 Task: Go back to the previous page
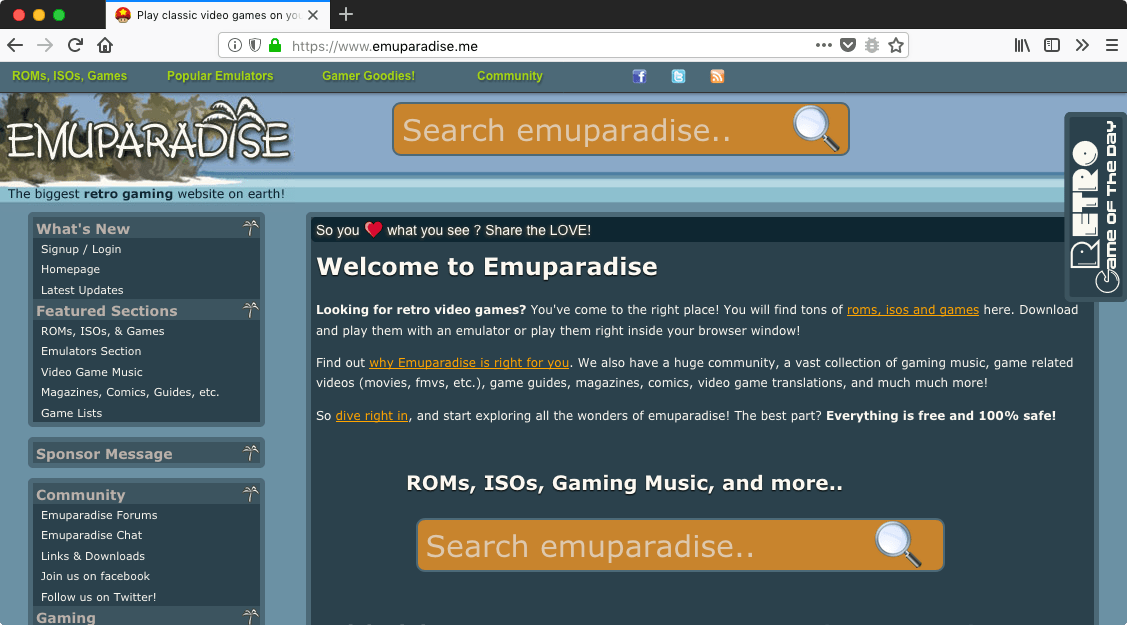(15, 45)
